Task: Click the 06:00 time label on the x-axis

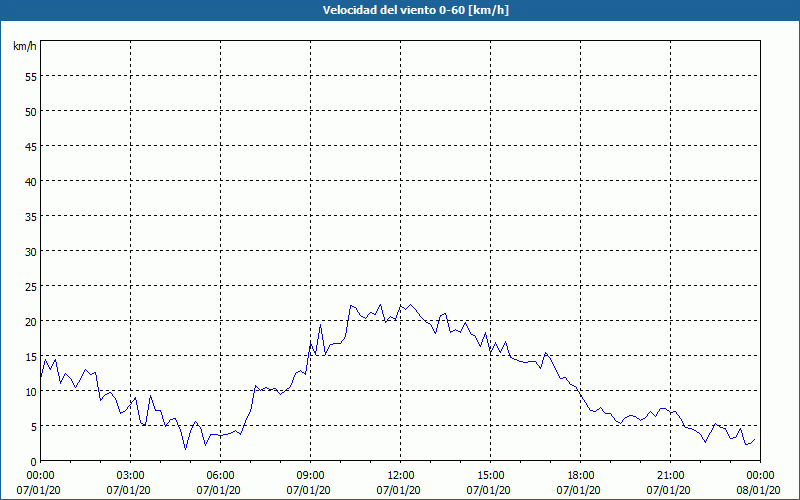Action: 220,476
